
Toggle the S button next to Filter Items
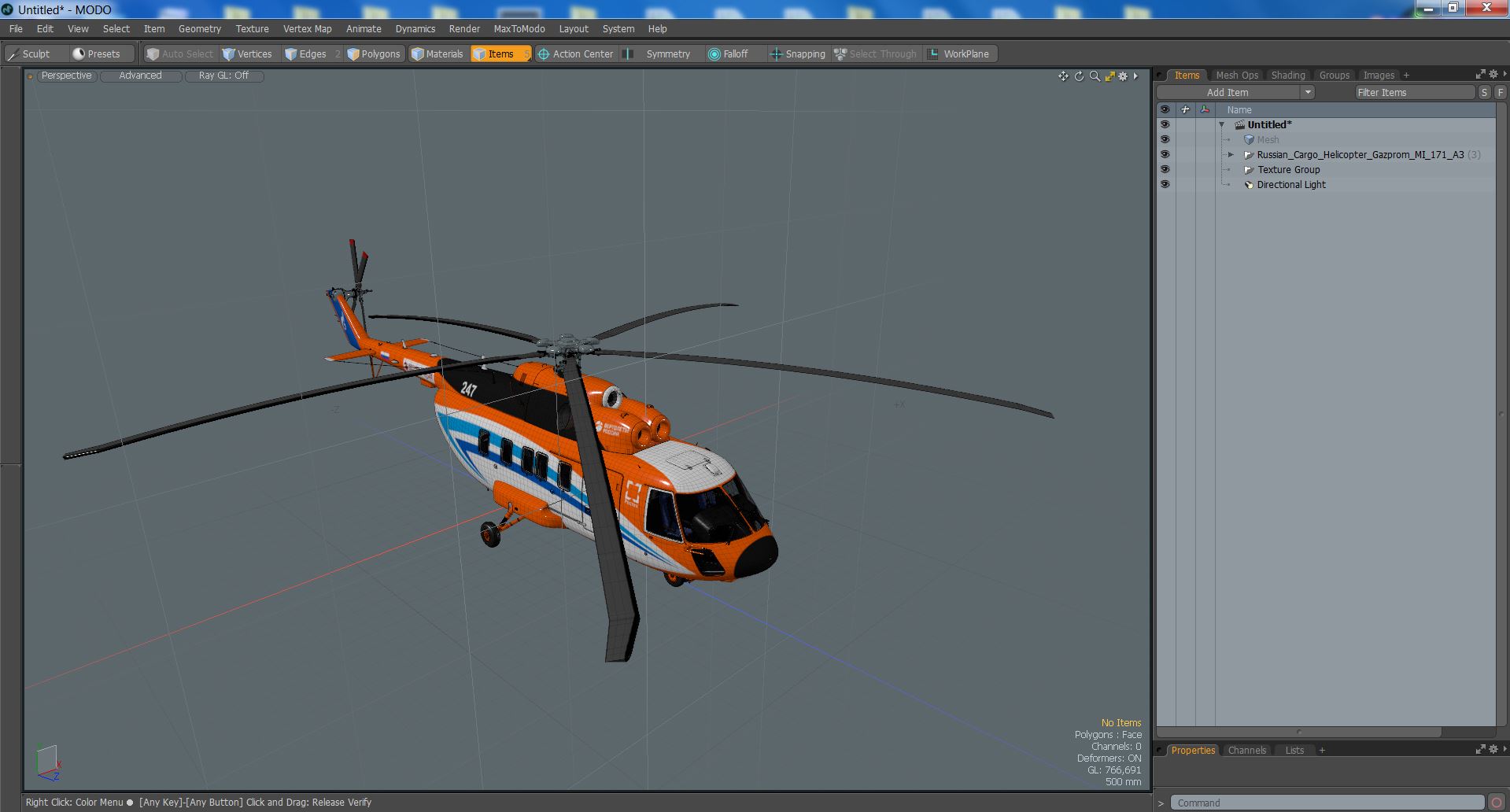pos(1484,93)
